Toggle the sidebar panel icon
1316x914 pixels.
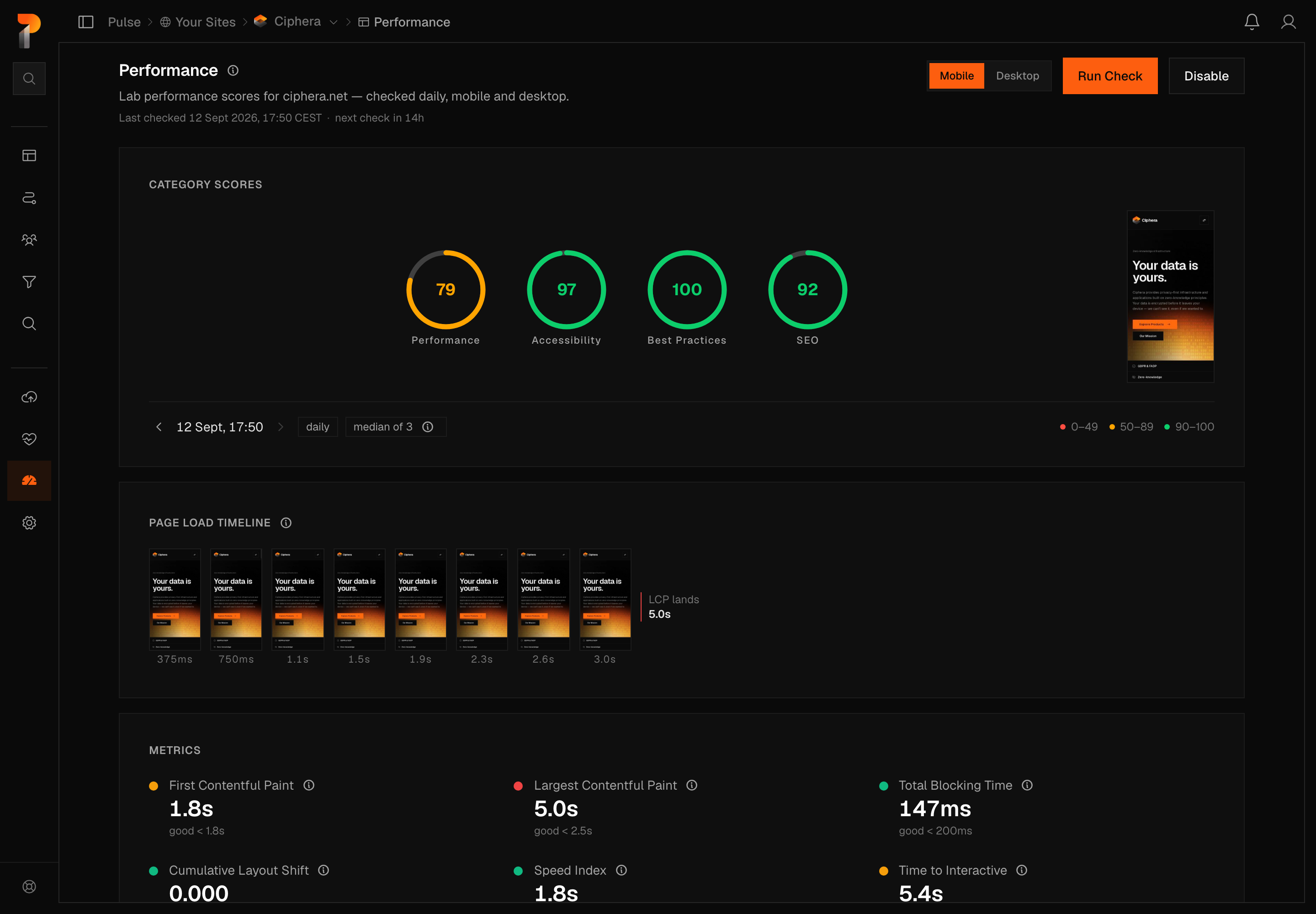tap(86, 22)
